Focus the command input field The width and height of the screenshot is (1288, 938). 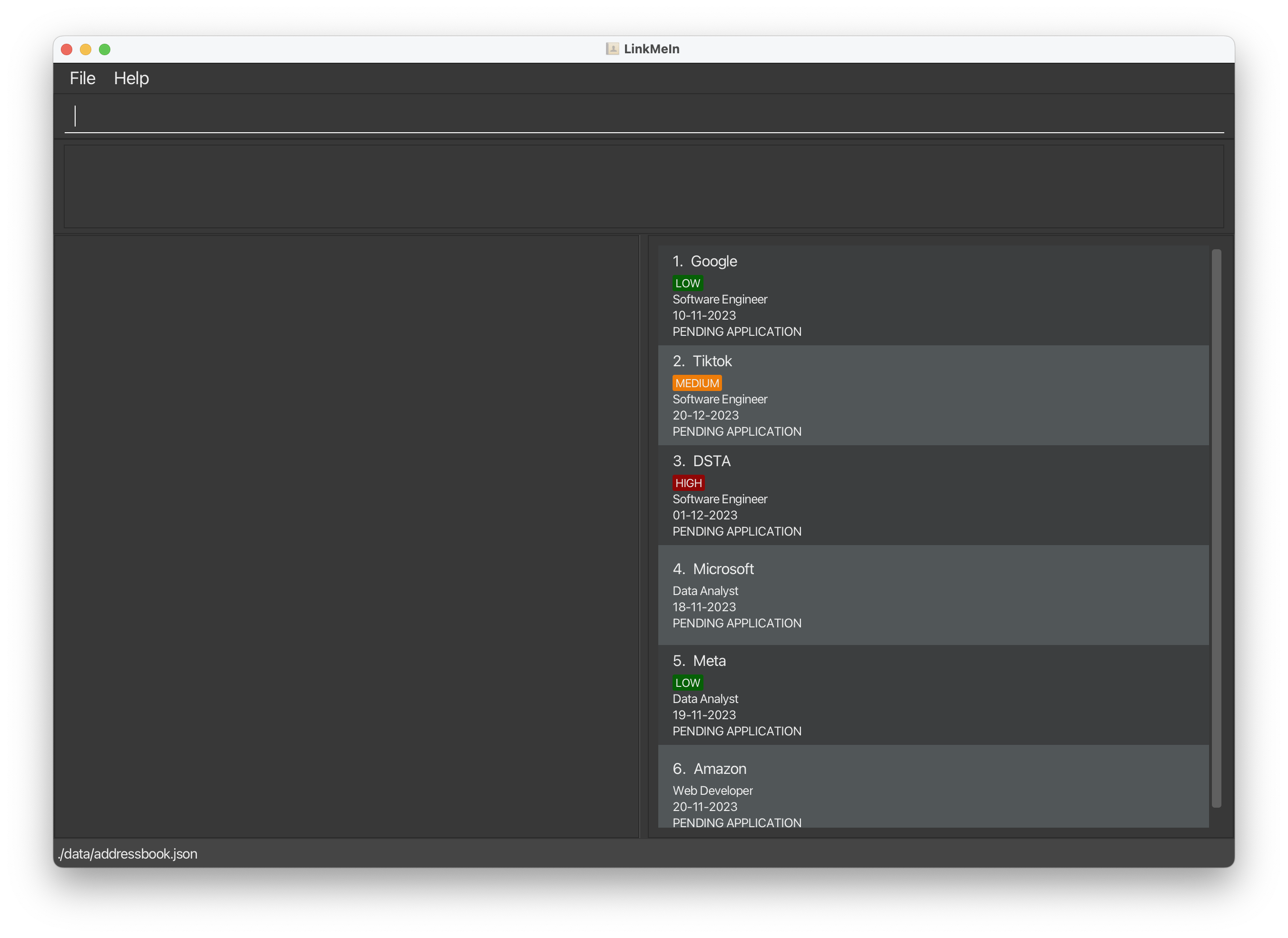pos(644,116)
